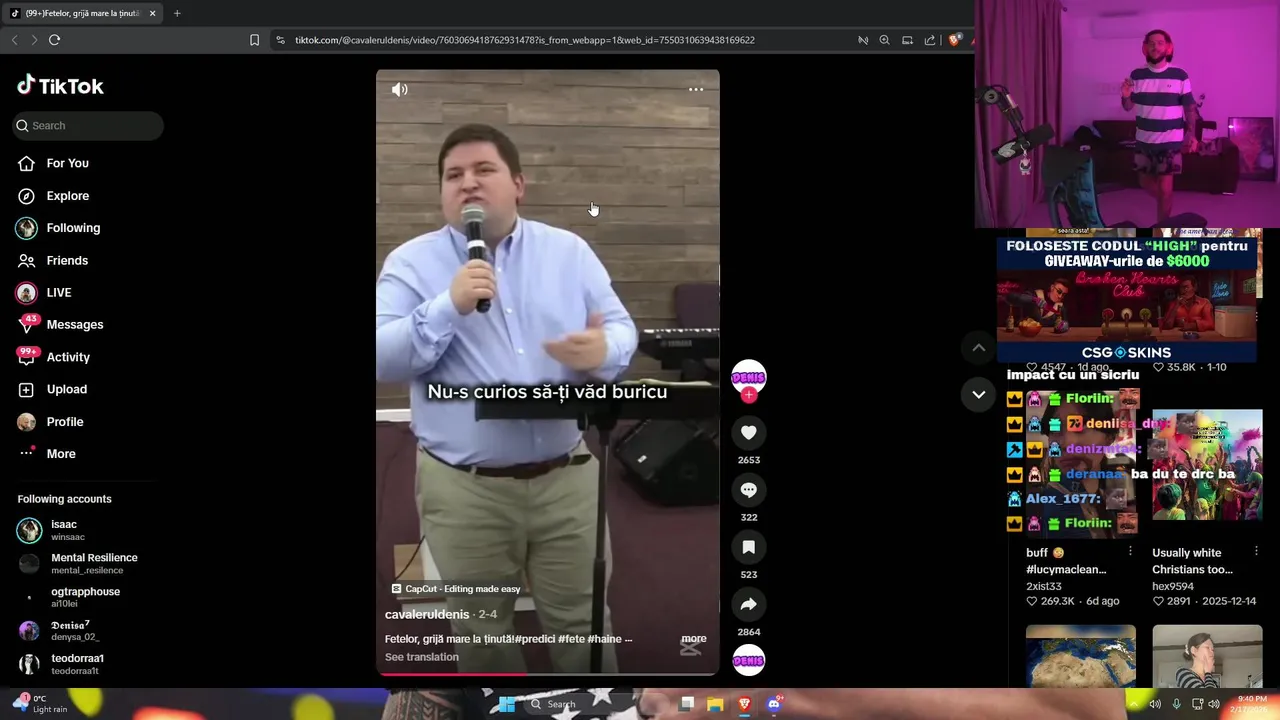Open the video three-dots options menu

point(696,90)
